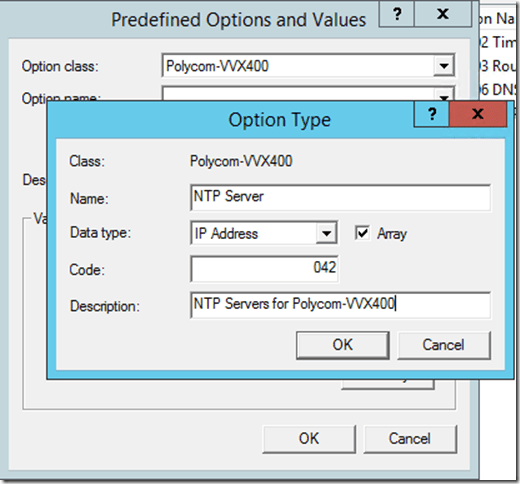
Task: Click the Code field showing 042
Action: (x=265, y=269)
